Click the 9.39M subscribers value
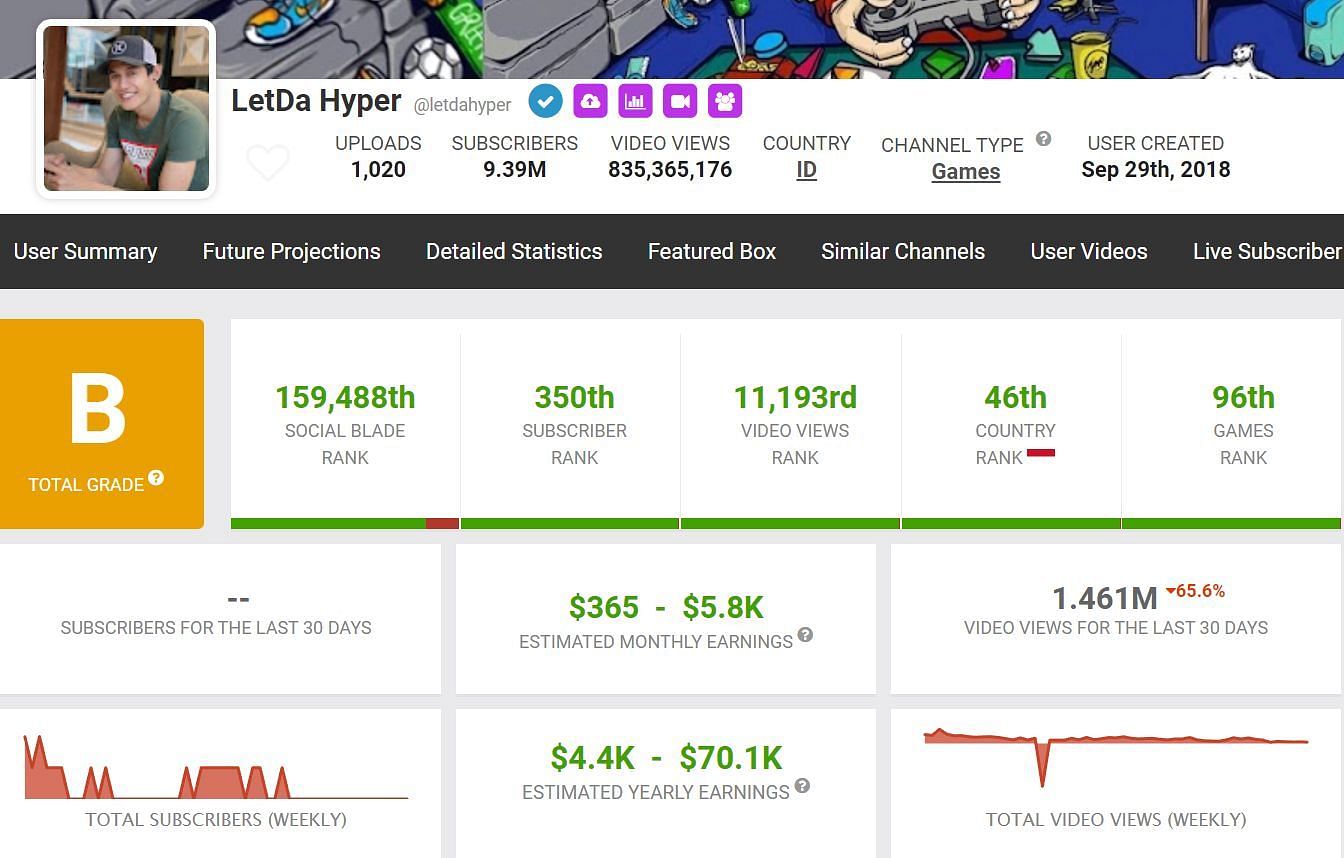Image resolution: width=1344 pixels, height=858 pixels. [515, 169]
